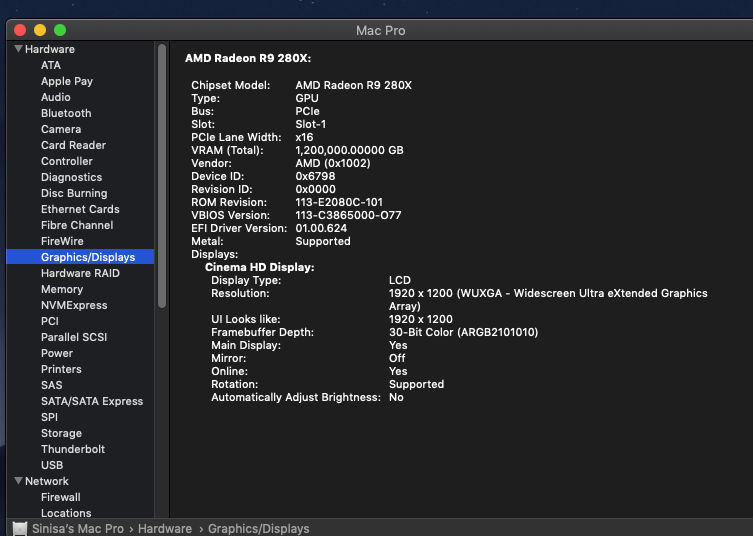Image resolution: width=753 pixels, height=536 pixels.
Task: Click the sidebar vertical scrollbar thumb
Action: tap(162, 176)
